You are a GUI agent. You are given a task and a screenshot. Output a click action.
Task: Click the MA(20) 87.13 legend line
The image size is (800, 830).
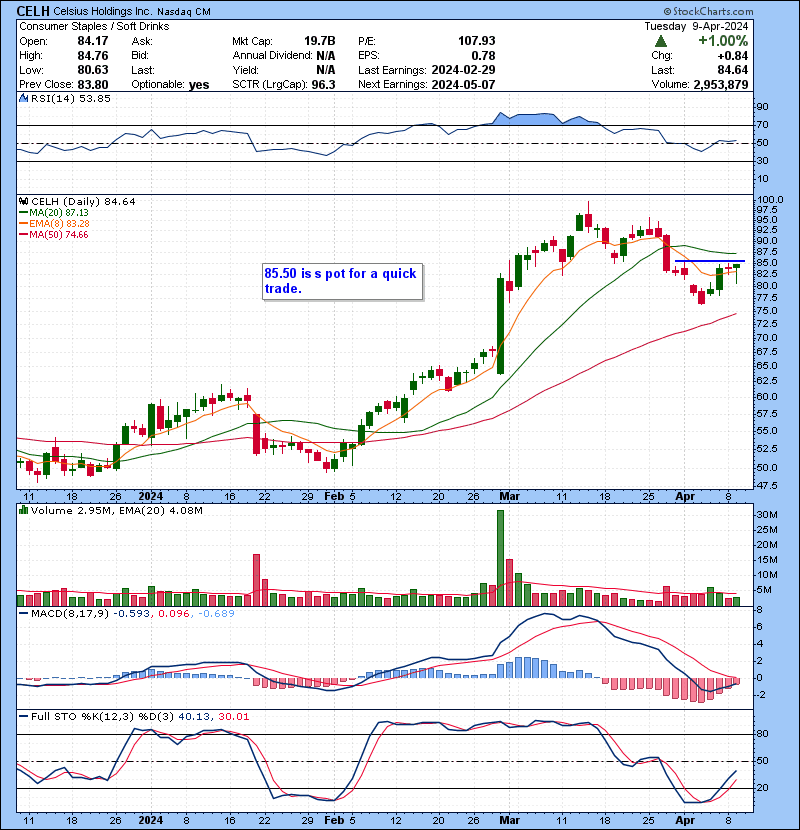coord(53,212)
